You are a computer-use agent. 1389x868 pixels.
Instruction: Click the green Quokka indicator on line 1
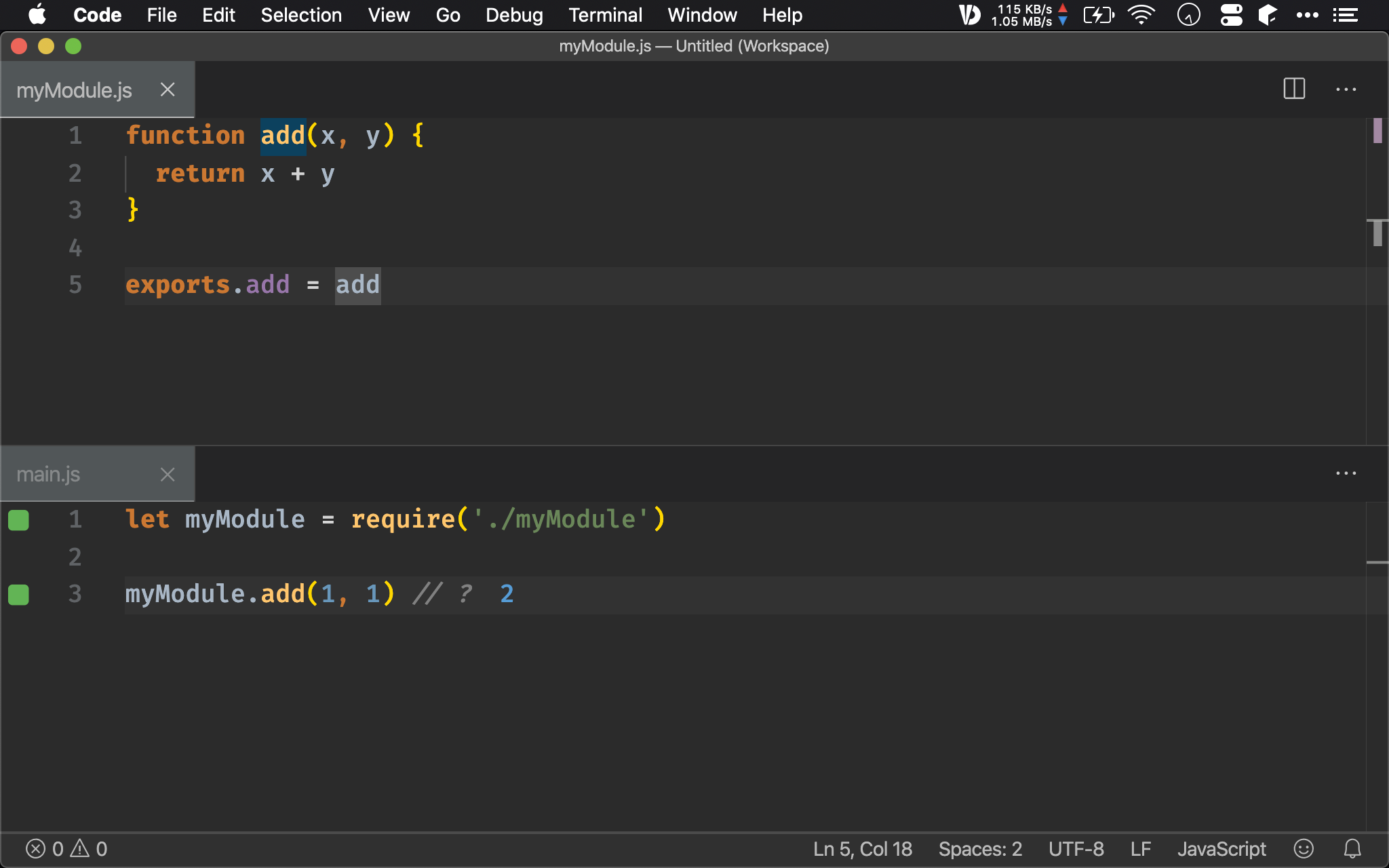click(x=18, y=520)
